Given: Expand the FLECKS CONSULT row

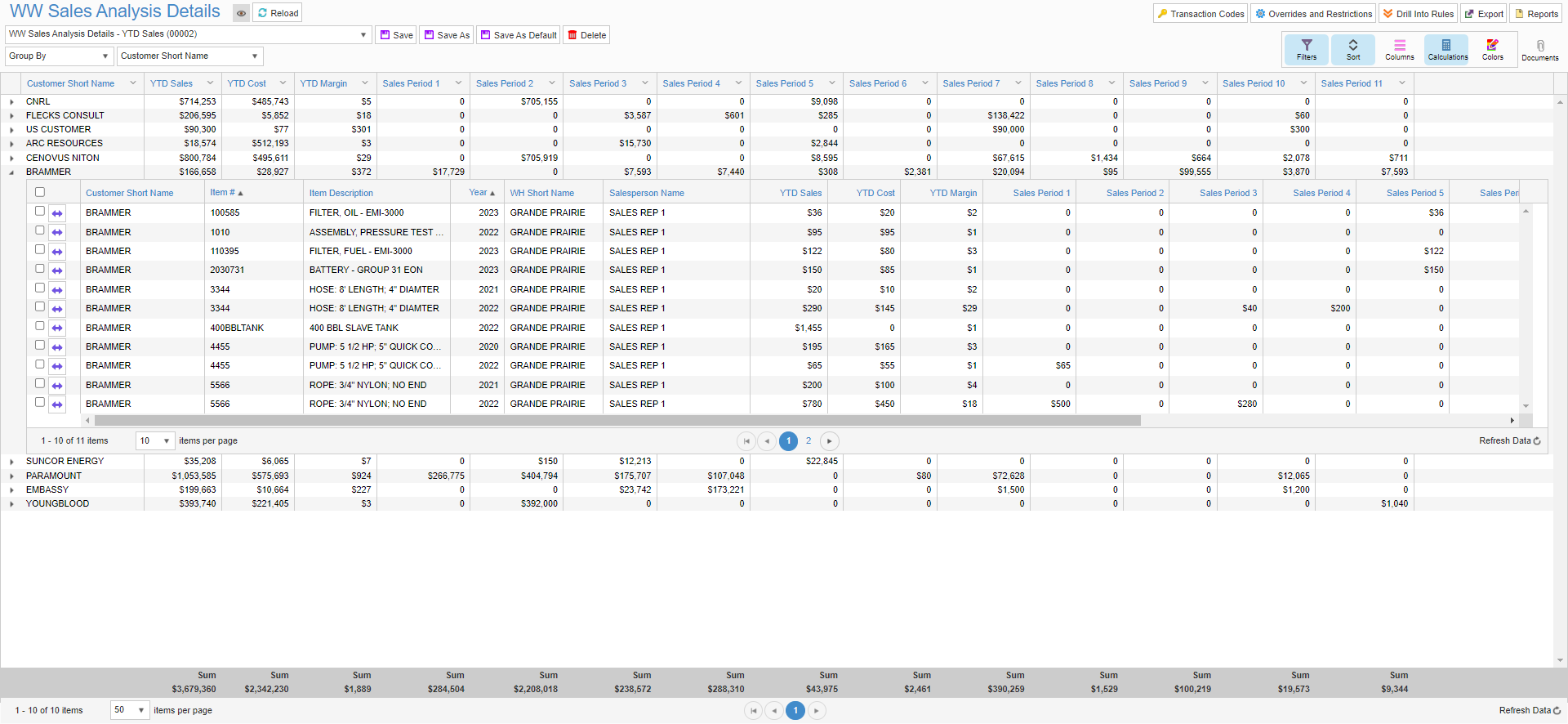Looking at the screenshot, I should (x=11, y=116).
